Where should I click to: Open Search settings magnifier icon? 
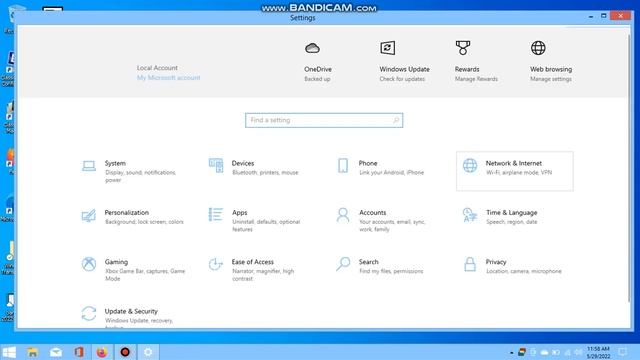click(343, 264)
